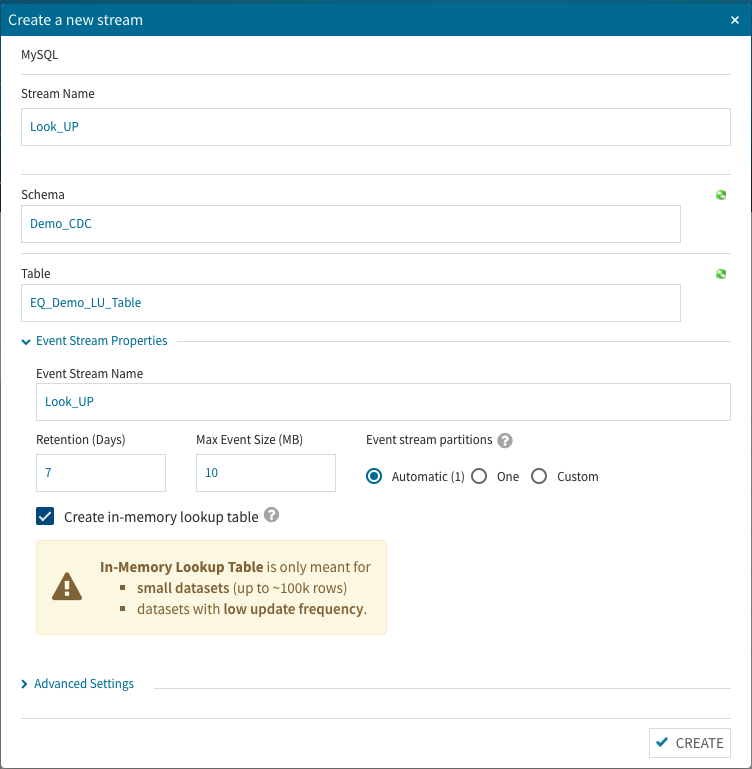Select One partition option

click(479, 476)
